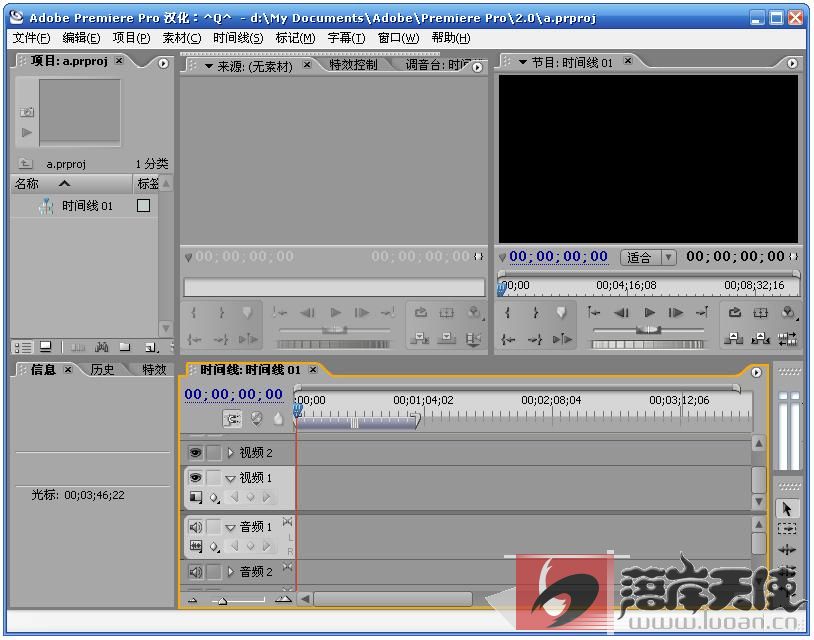Open the 适合 zoom level dropdown
The image size is (814, 640).
tap(647, 257)
